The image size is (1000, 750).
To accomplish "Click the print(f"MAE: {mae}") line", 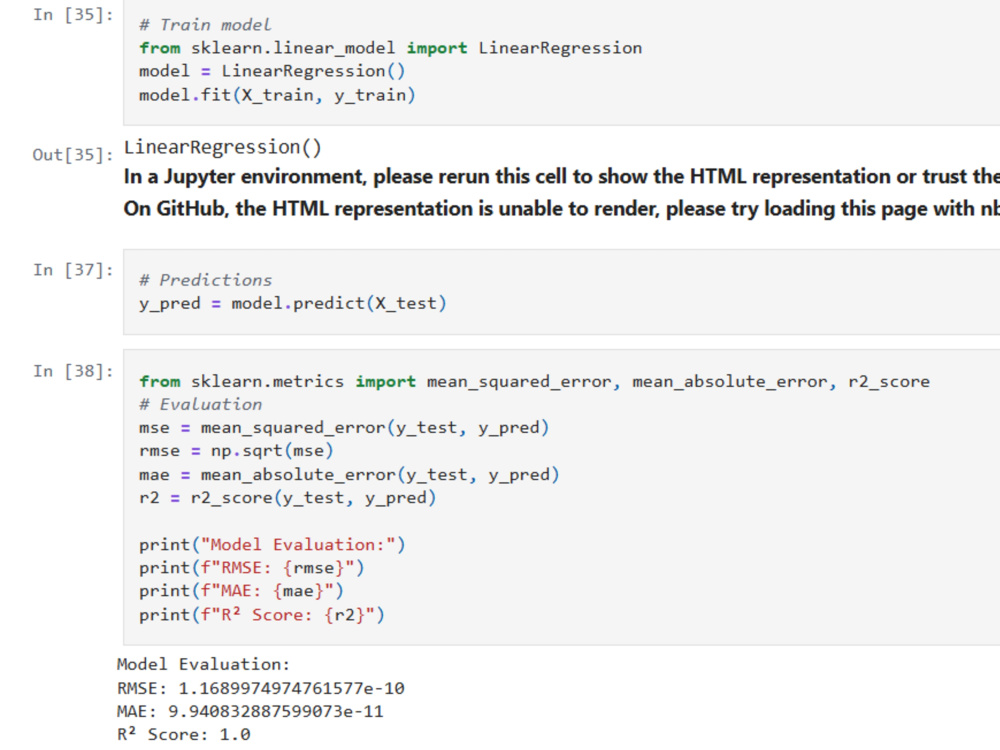I will point(242,591).
